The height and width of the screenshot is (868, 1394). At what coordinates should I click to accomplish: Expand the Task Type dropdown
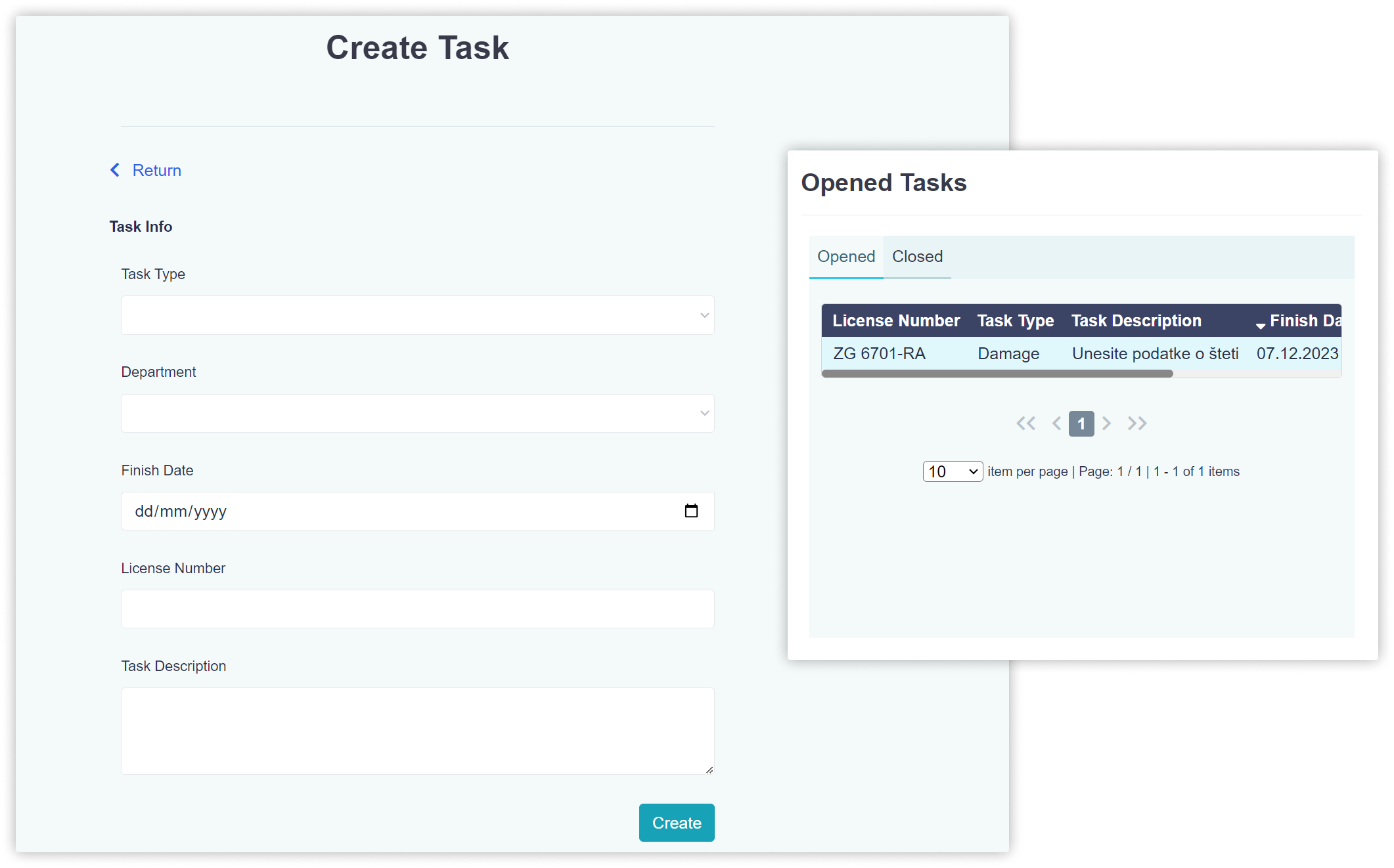417,315
